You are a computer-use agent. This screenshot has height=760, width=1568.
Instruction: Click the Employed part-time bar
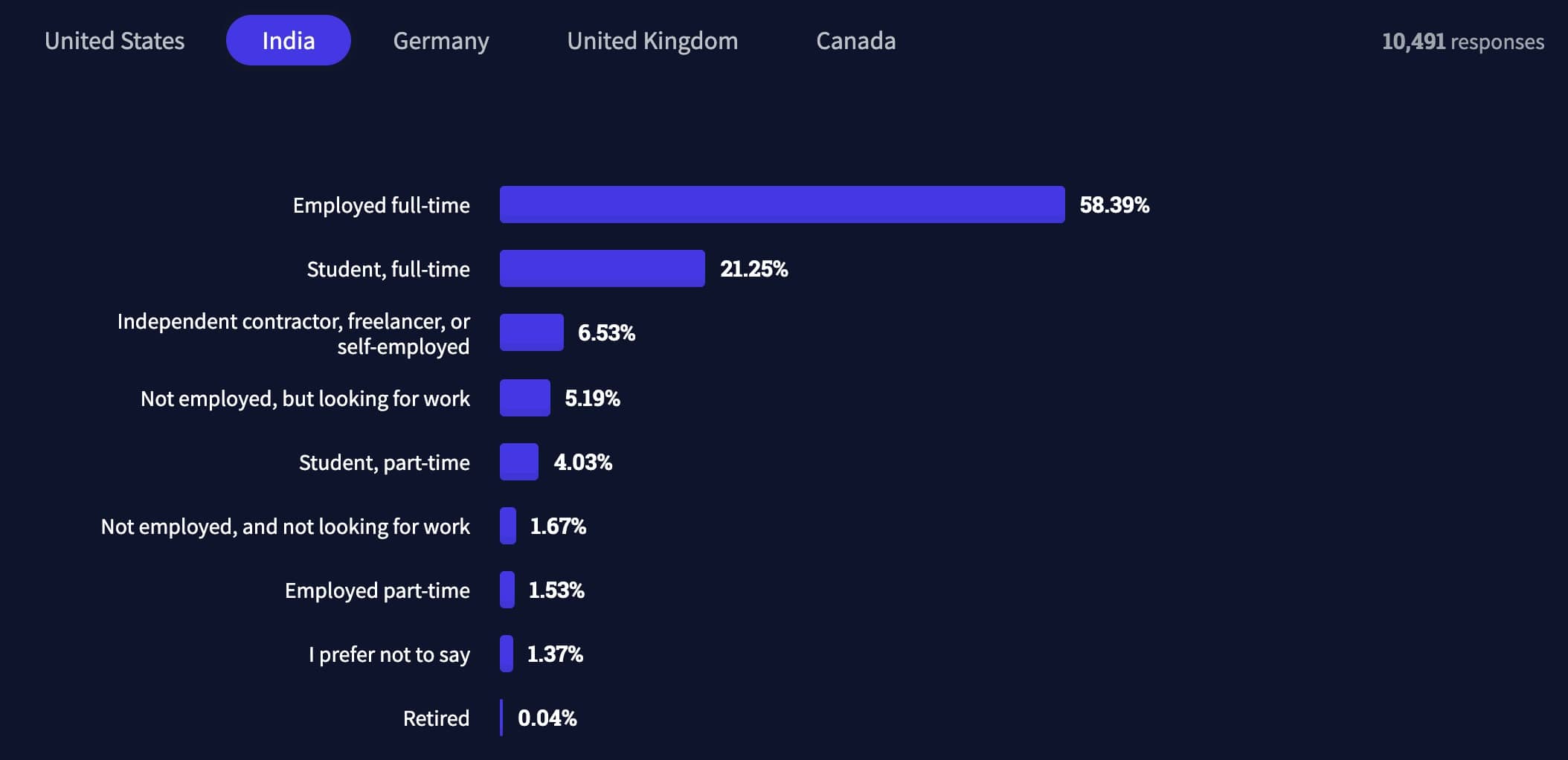tap(507, 590)
